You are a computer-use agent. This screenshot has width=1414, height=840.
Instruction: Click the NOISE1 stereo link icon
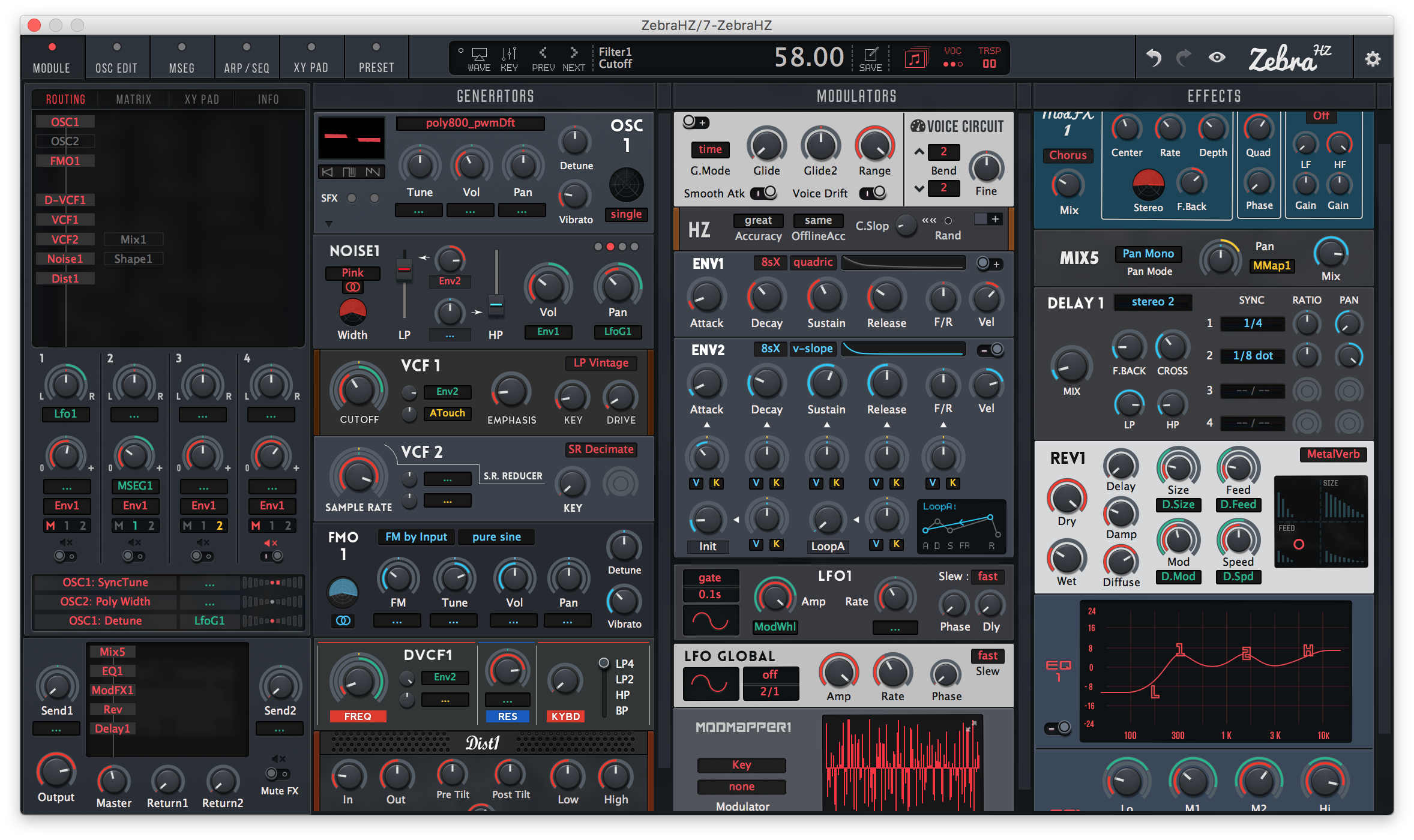[352, 287]
